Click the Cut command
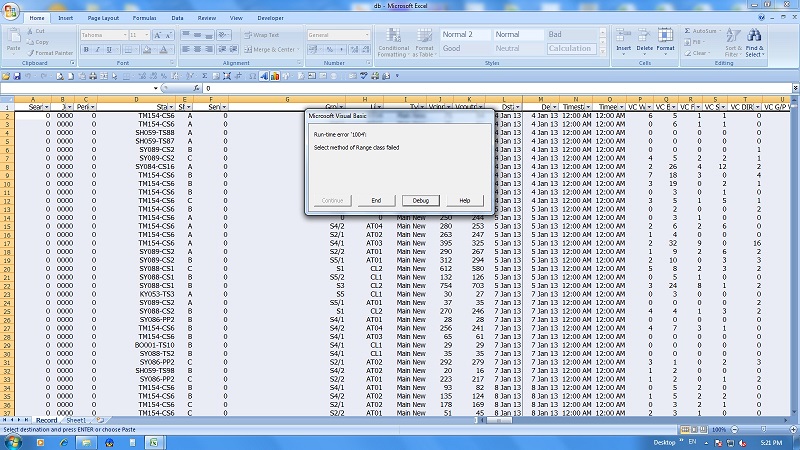 pyautogui.click(x=36, y=31)
